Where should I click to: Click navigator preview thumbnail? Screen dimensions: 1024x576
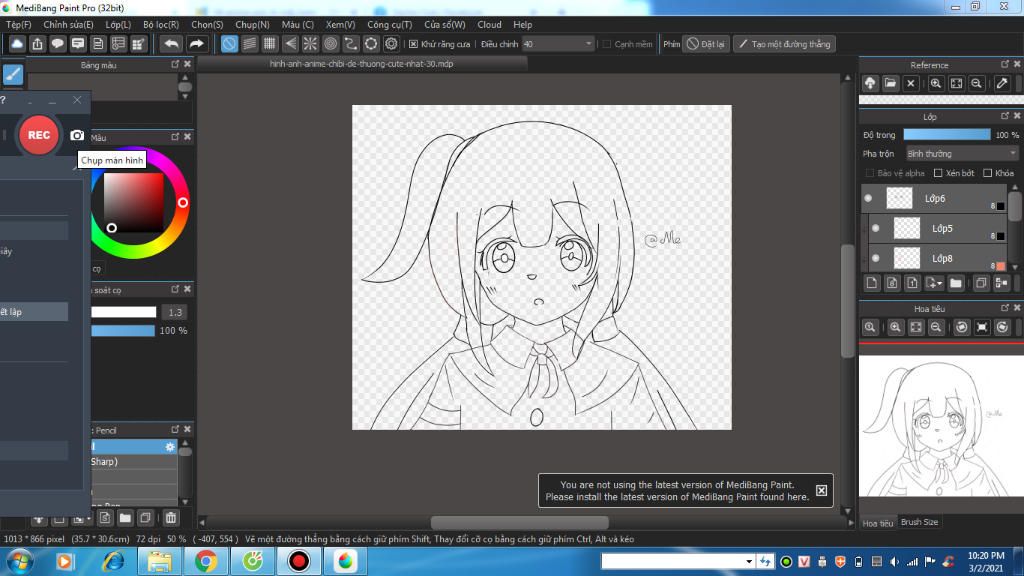(941, 426)
